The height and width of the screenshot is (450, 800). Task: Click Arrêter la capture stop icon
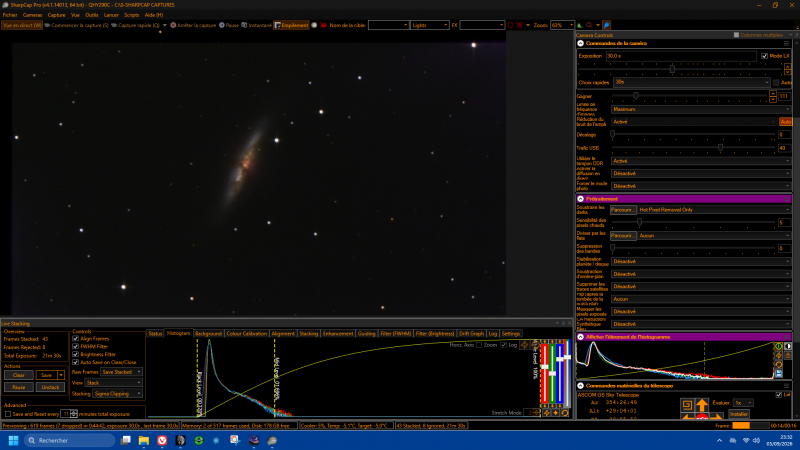point(173,25)
